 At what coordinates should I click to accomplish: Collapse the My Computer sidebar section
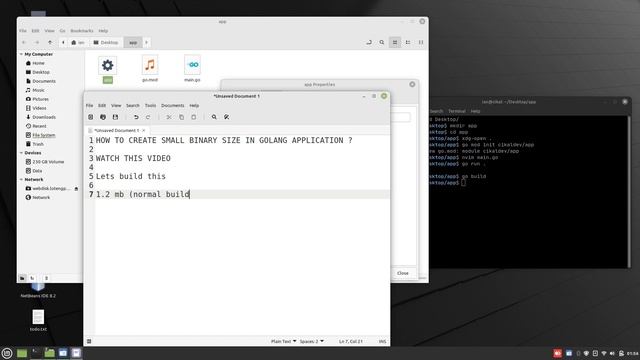(x=21, y=54)
